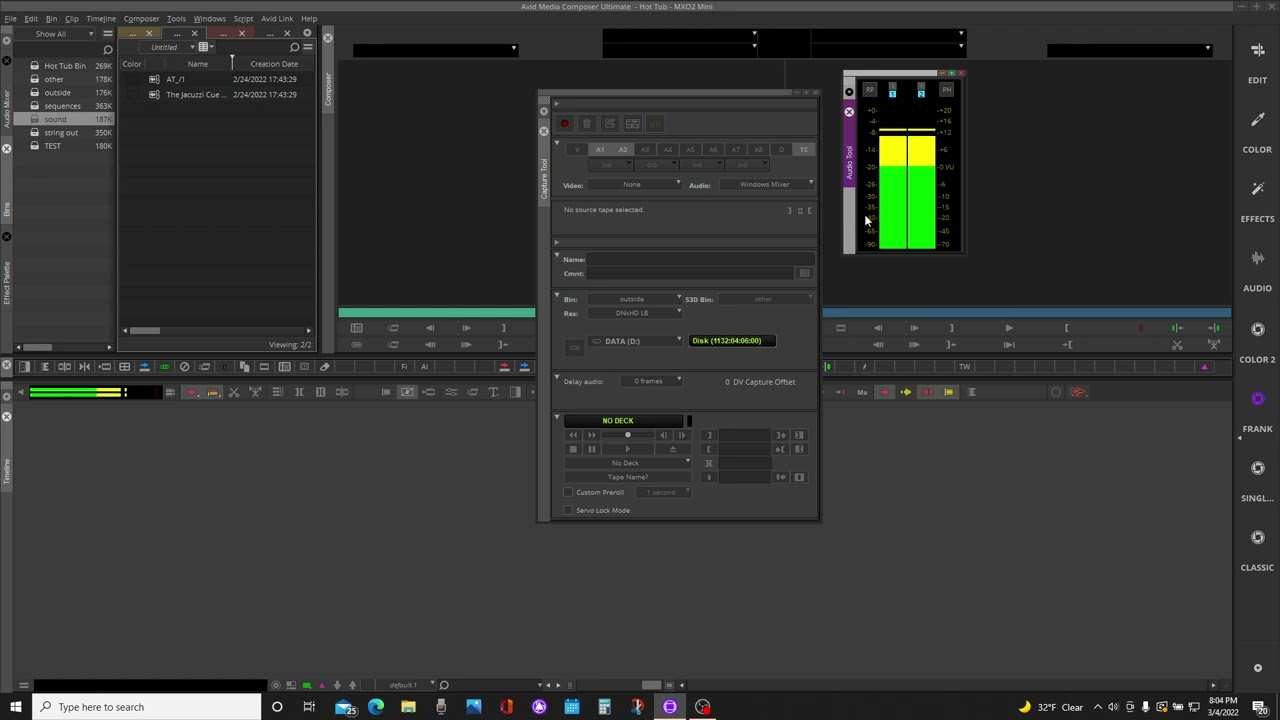
Task: Open the Avid Link menu
Action: 277,18
